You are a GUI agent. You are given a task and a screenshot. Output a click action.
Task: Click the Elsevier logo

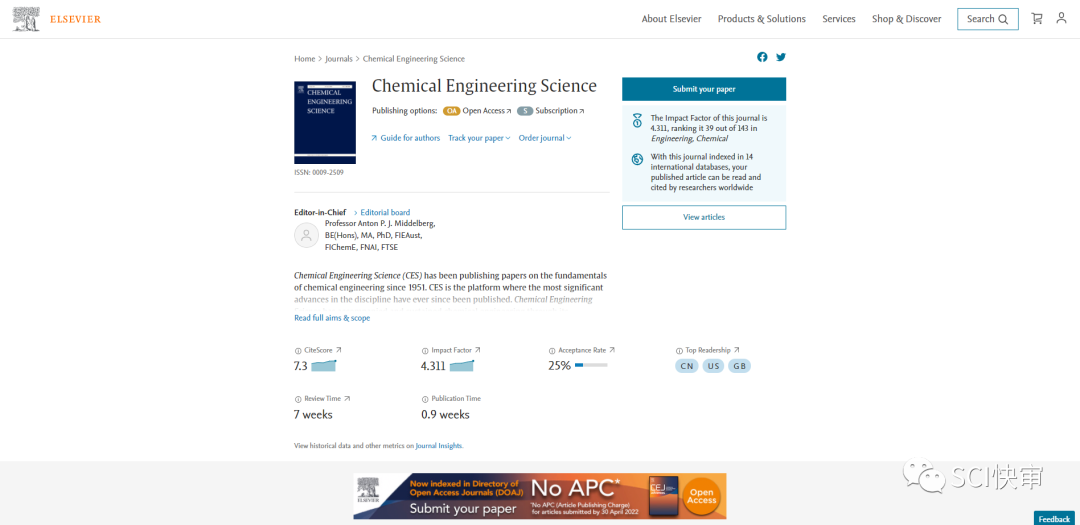click(56, 18)
